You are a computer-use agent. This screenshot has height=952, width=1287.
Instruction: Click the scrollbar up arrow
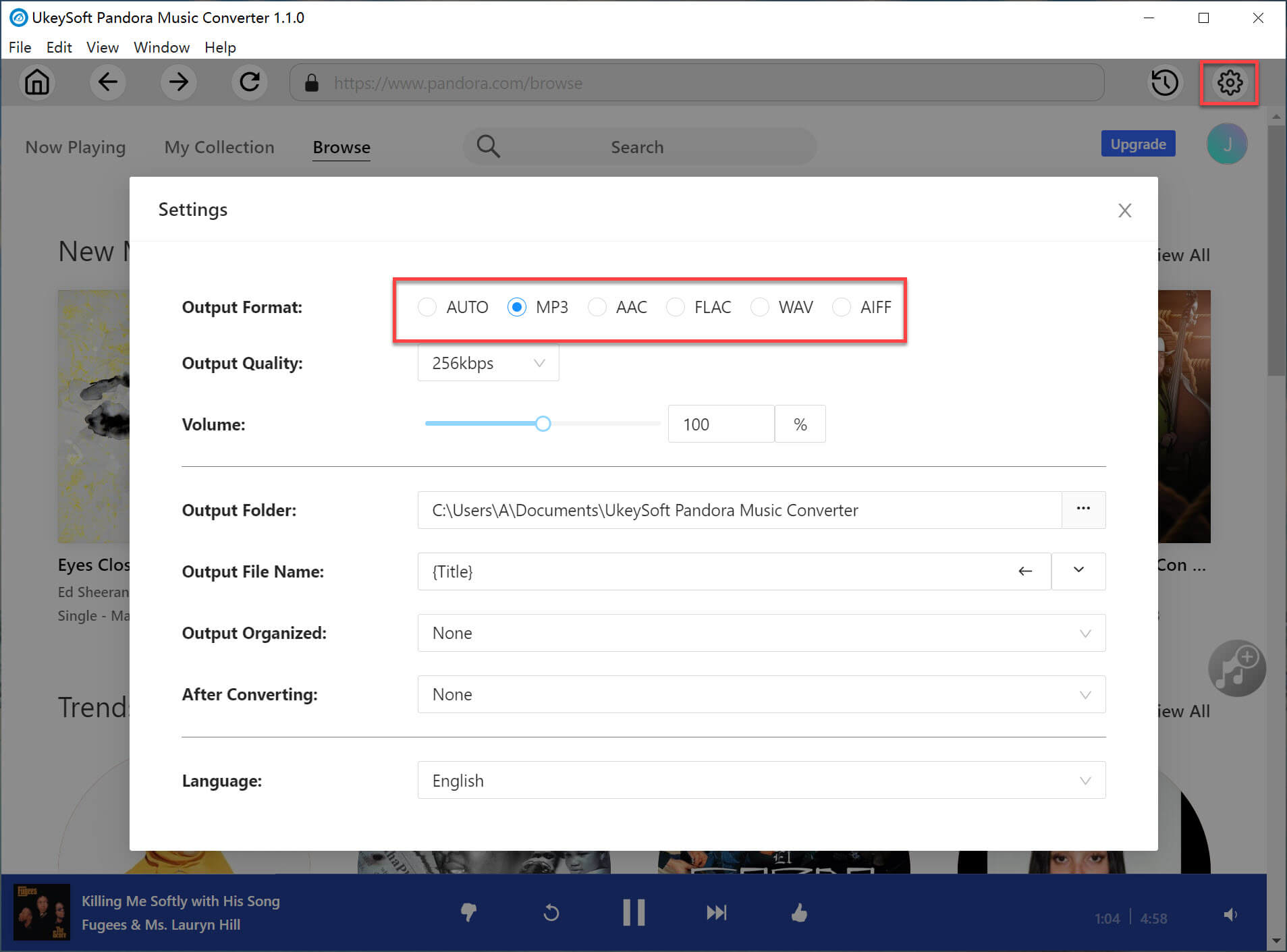[x=1276, y=116]
